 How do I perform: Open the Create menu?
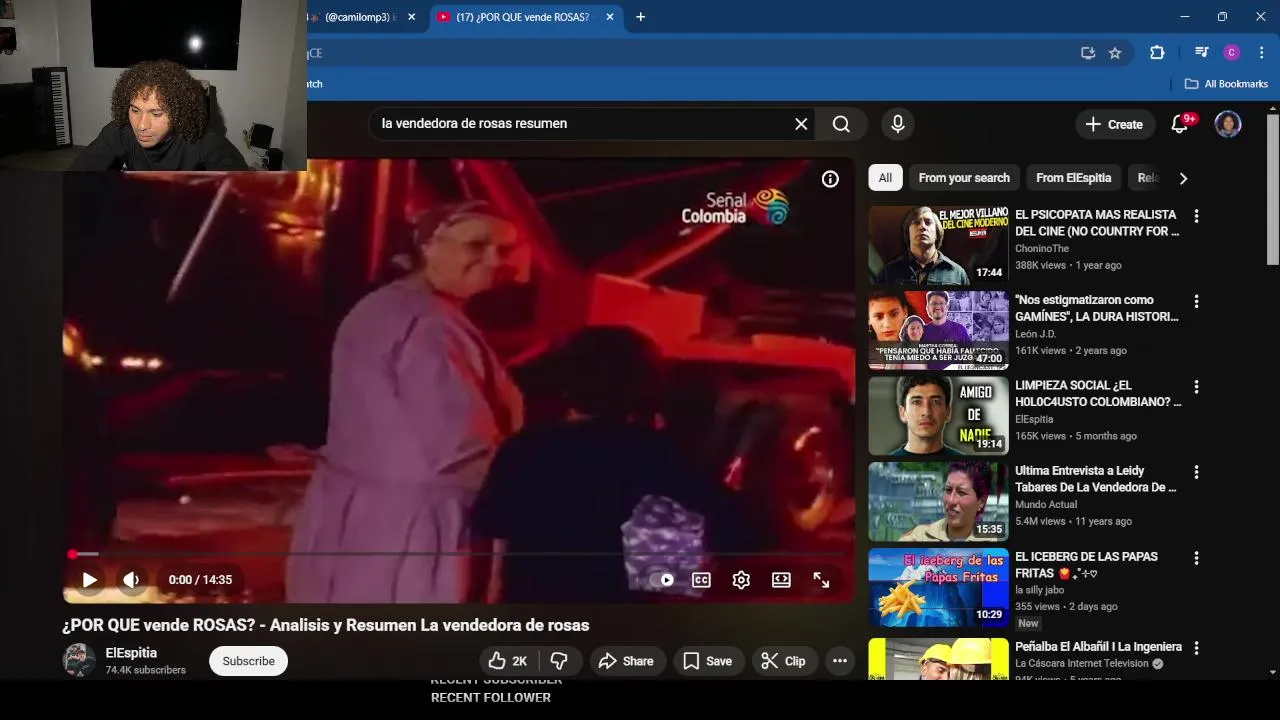1114,124
